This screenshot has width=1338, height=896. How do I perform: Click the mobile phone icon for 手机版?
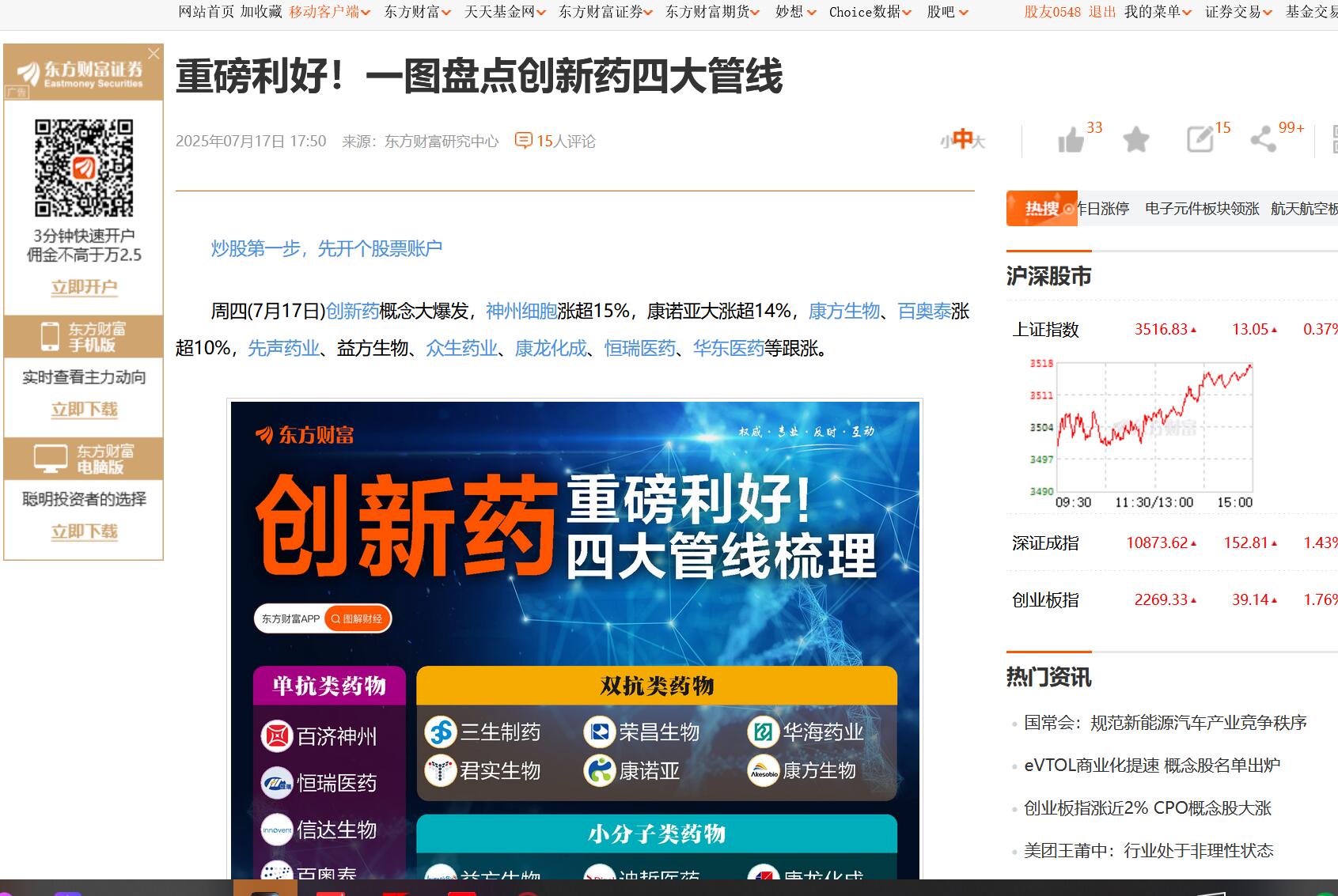tap(50, 336)
